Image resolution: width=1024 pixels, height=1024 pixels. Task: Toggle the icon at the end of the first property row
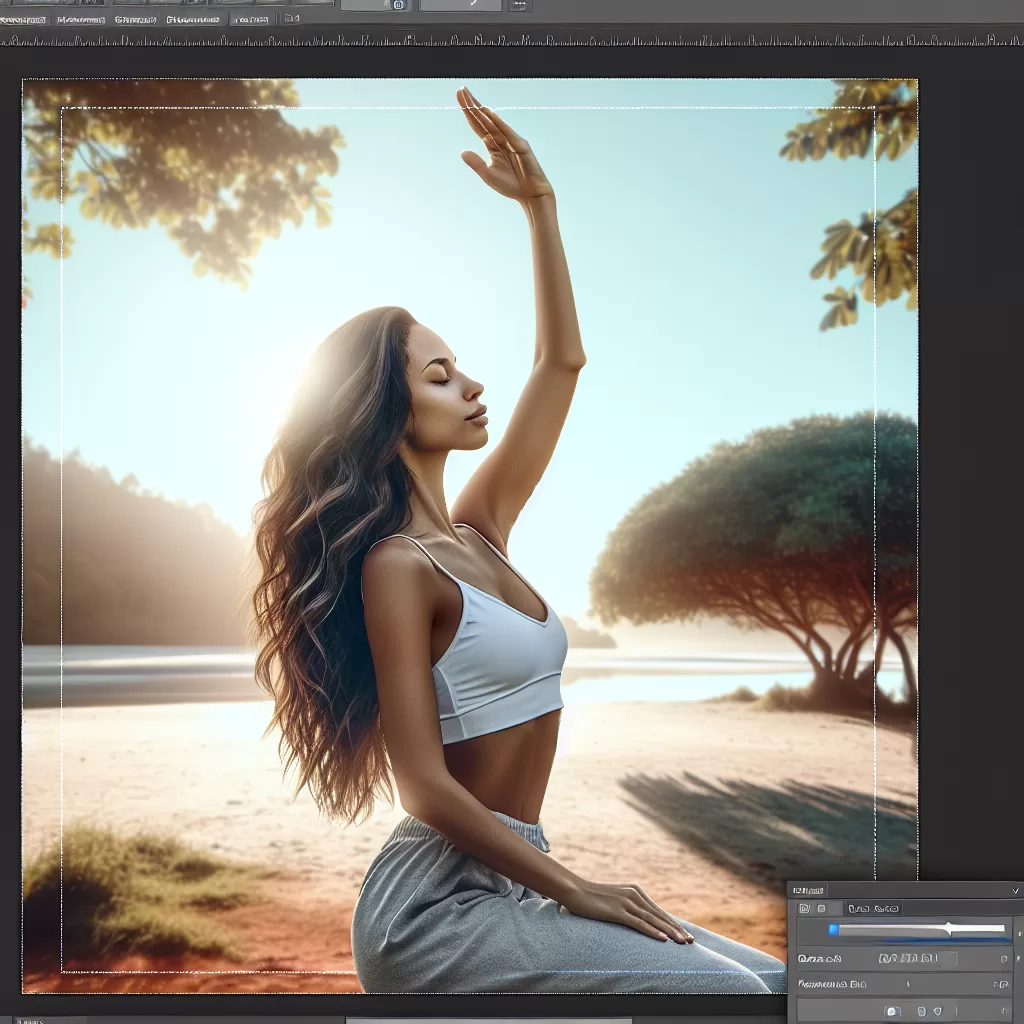coord(1004,959)
